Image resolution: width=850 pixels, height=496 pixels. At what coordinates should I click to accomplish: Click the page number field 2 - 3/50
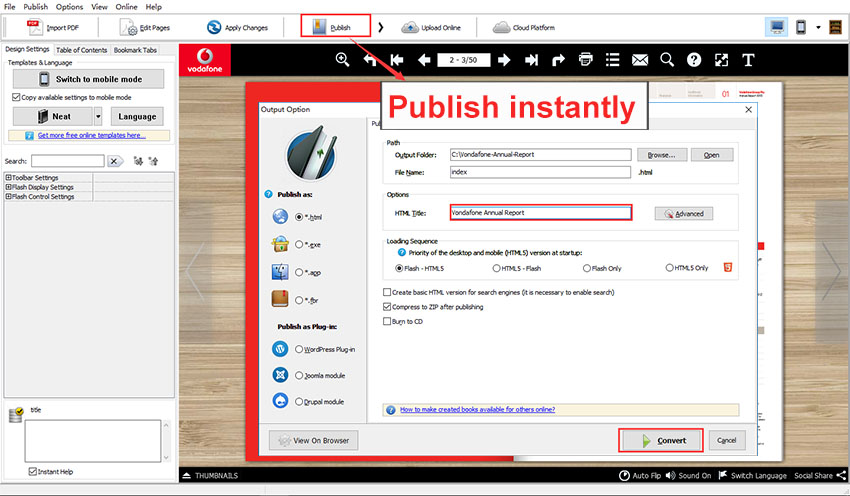coord(463,60)
